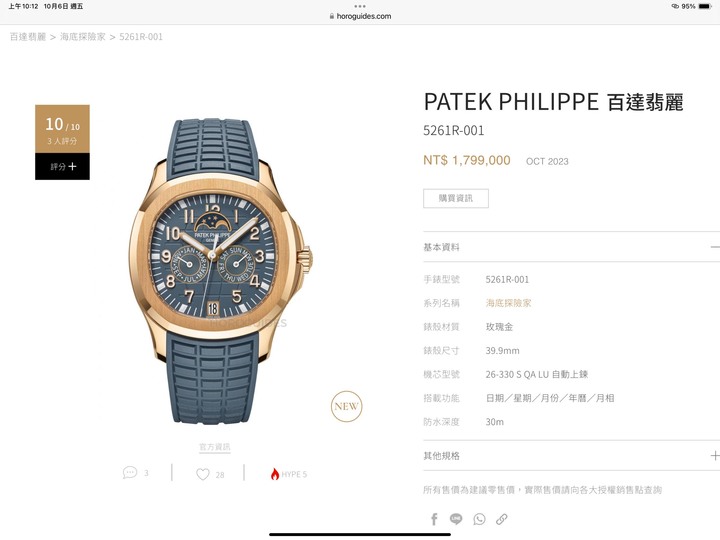Viewport: 720px width, 540px height.
Task: Share via the WhatsApp icon
Action: 479,519
